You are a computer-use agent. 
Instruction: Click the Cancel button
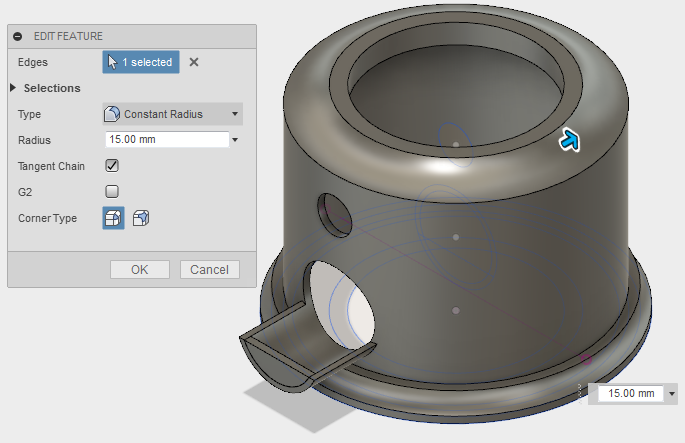click(210, 270)
